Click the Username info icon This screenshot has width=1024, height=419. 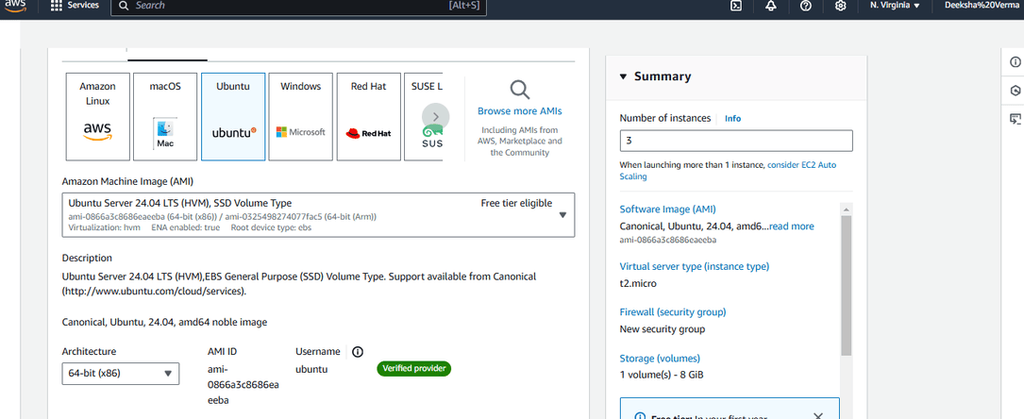tap(357, 352)
